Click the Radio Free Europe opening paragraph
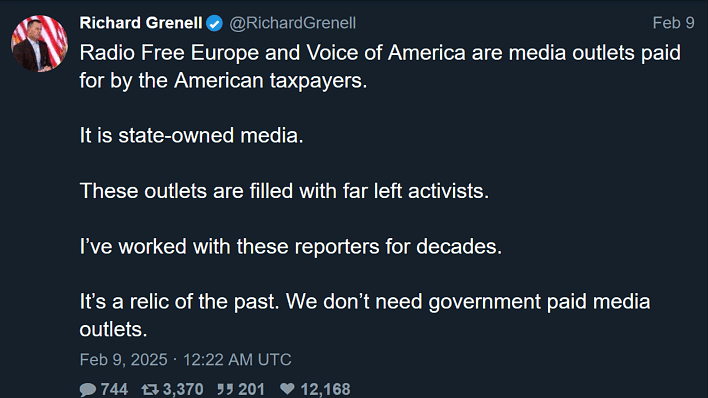 [380, 67]
